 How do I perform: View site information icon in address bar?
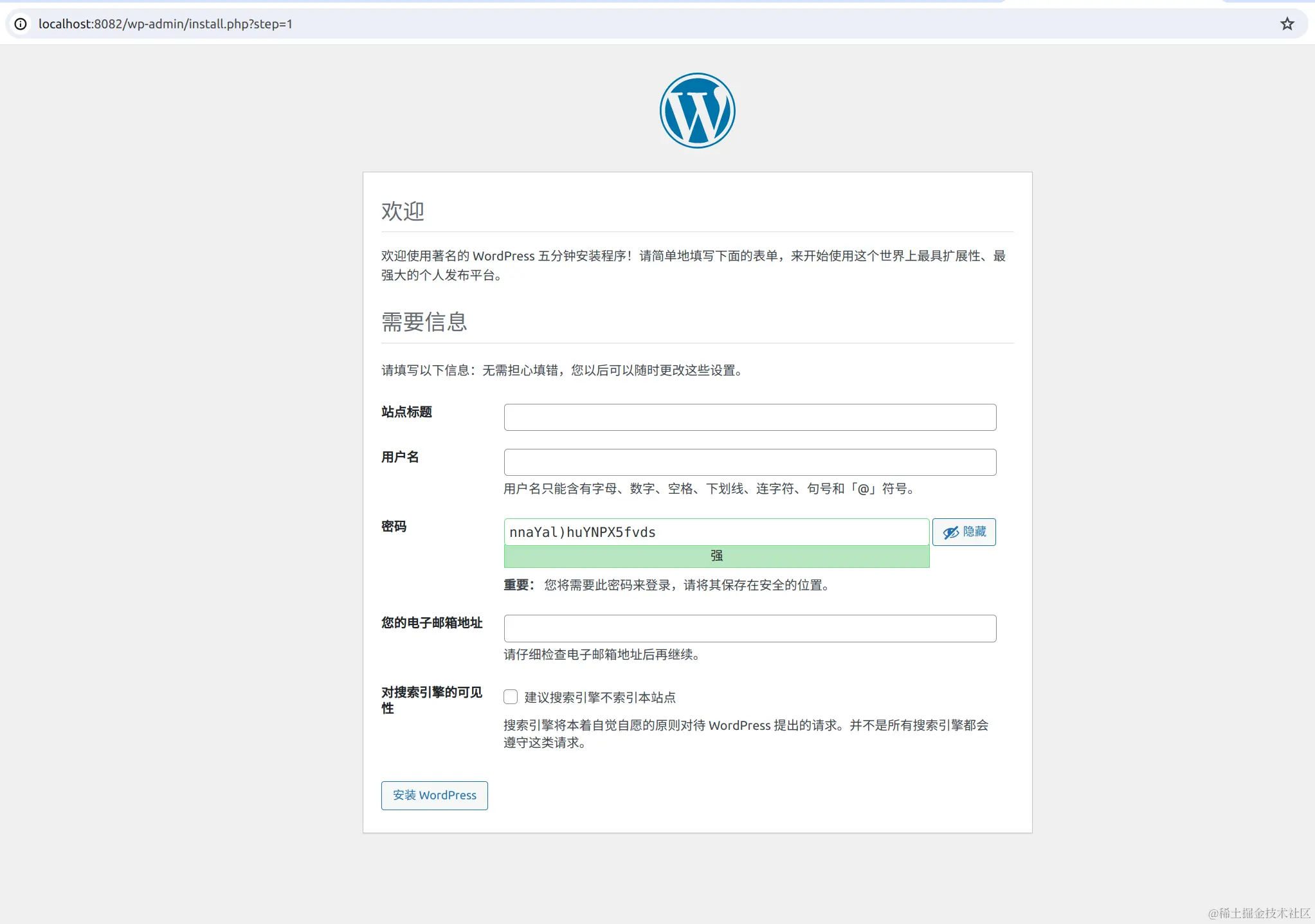pyautogui.click(x=21, y=24)
